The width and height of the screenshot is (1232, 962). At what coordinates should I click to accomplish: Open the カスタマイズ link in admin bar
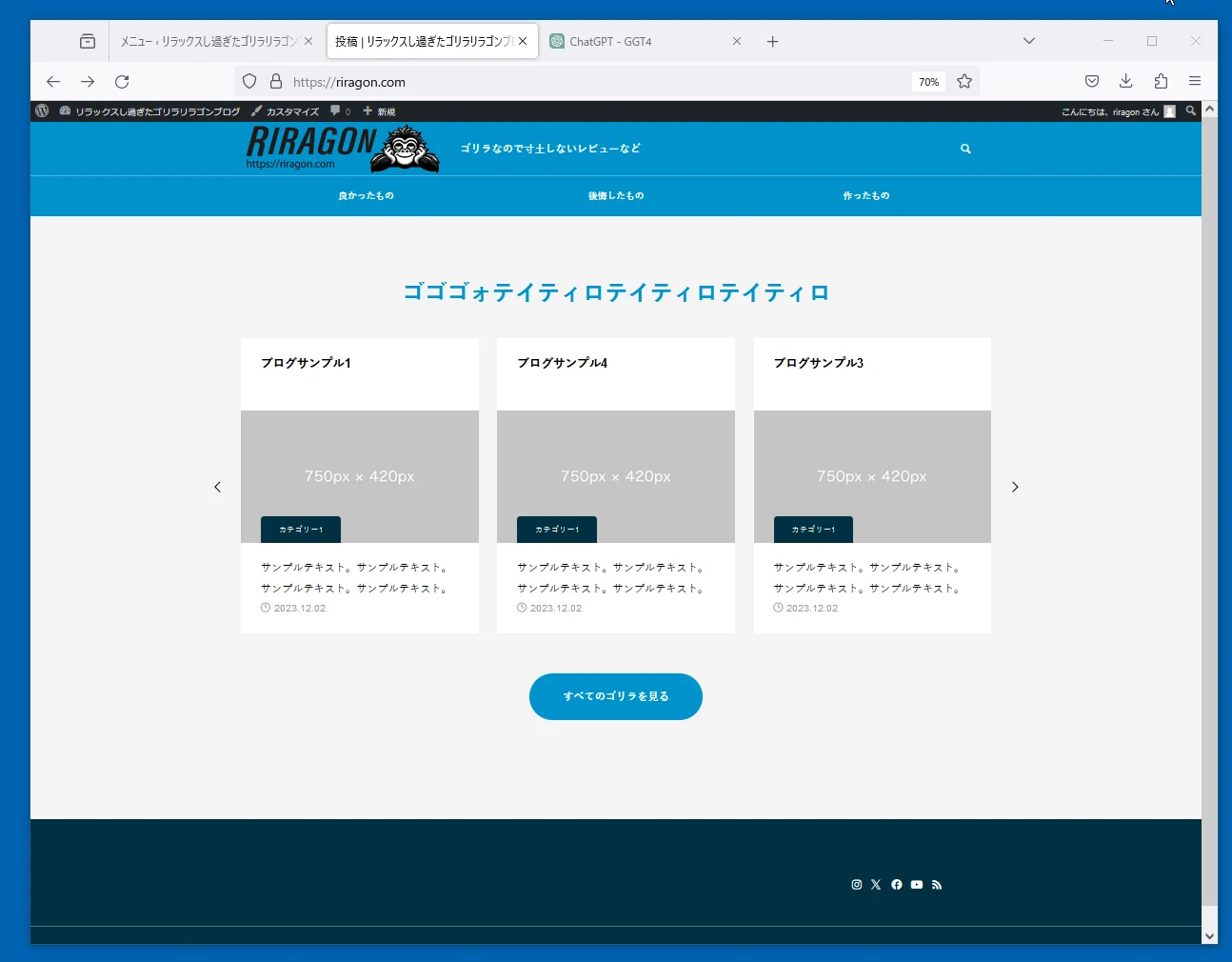click(x=286, y=111)
